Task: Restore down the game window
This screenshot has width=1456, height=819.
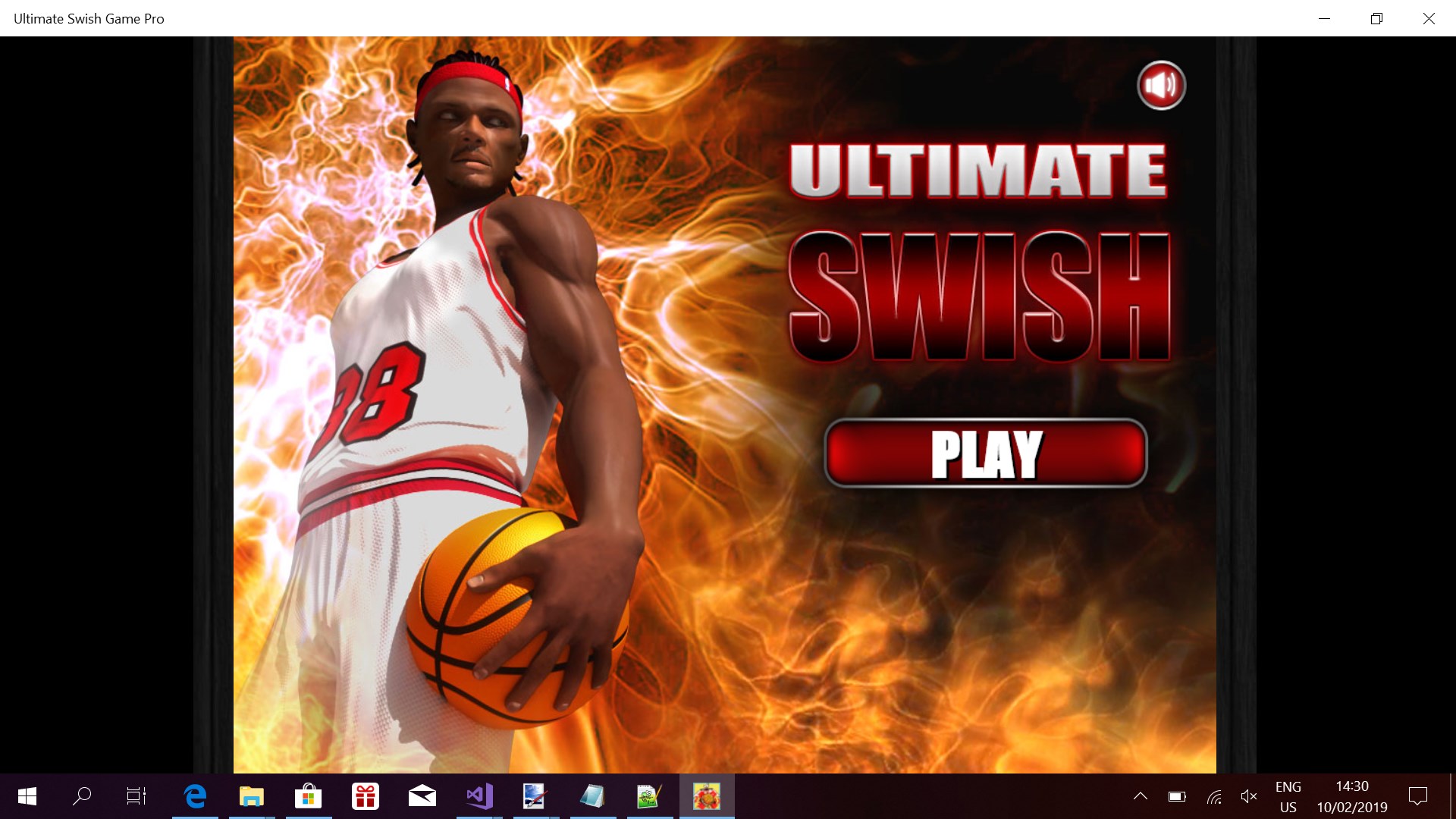Action: [x=1376, y=18]
